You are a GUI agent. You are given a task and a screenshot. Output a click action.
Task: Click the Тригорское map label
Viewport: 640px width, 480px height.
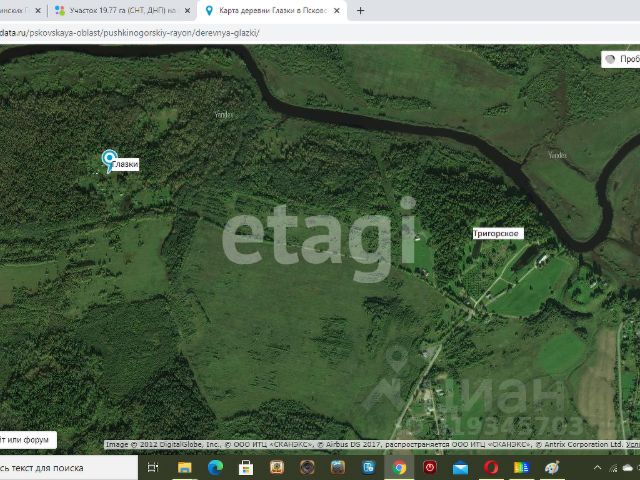[x=498, y=233]
